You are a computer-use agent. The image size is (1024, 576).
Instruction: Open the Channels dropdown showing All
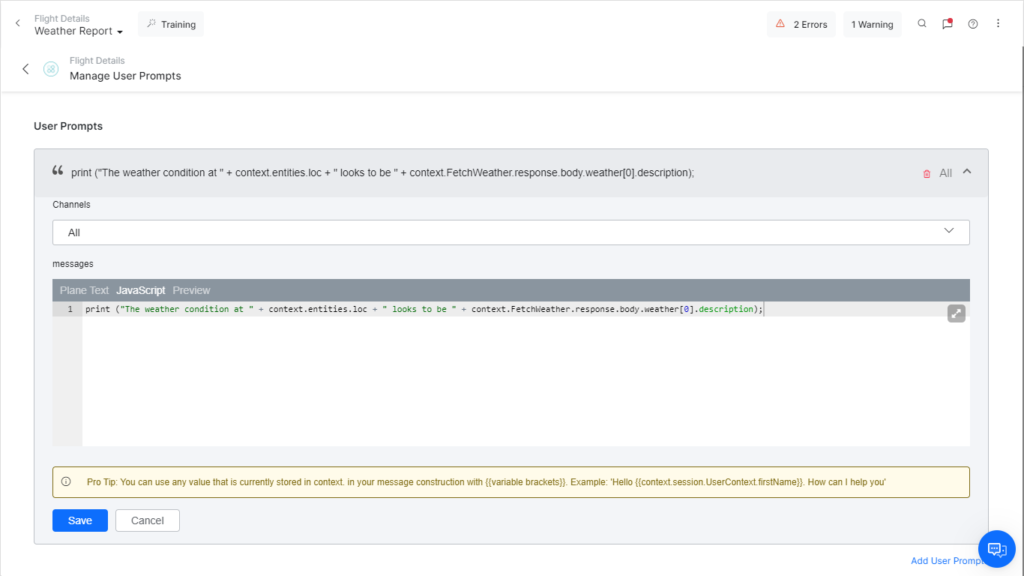click(511, 231)
